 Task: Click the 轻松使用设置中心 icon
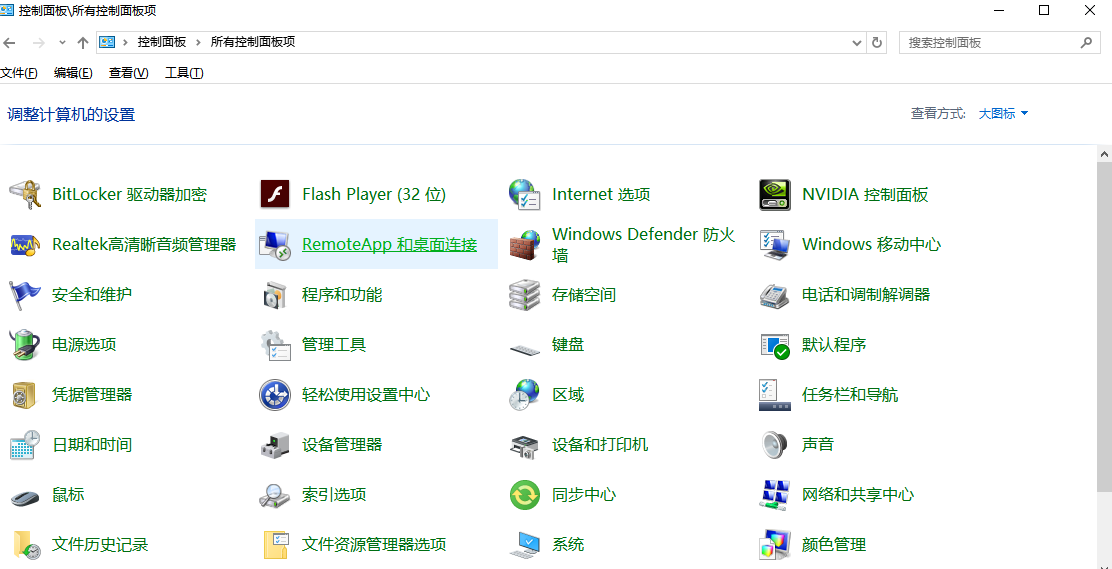tap(275, 394)
